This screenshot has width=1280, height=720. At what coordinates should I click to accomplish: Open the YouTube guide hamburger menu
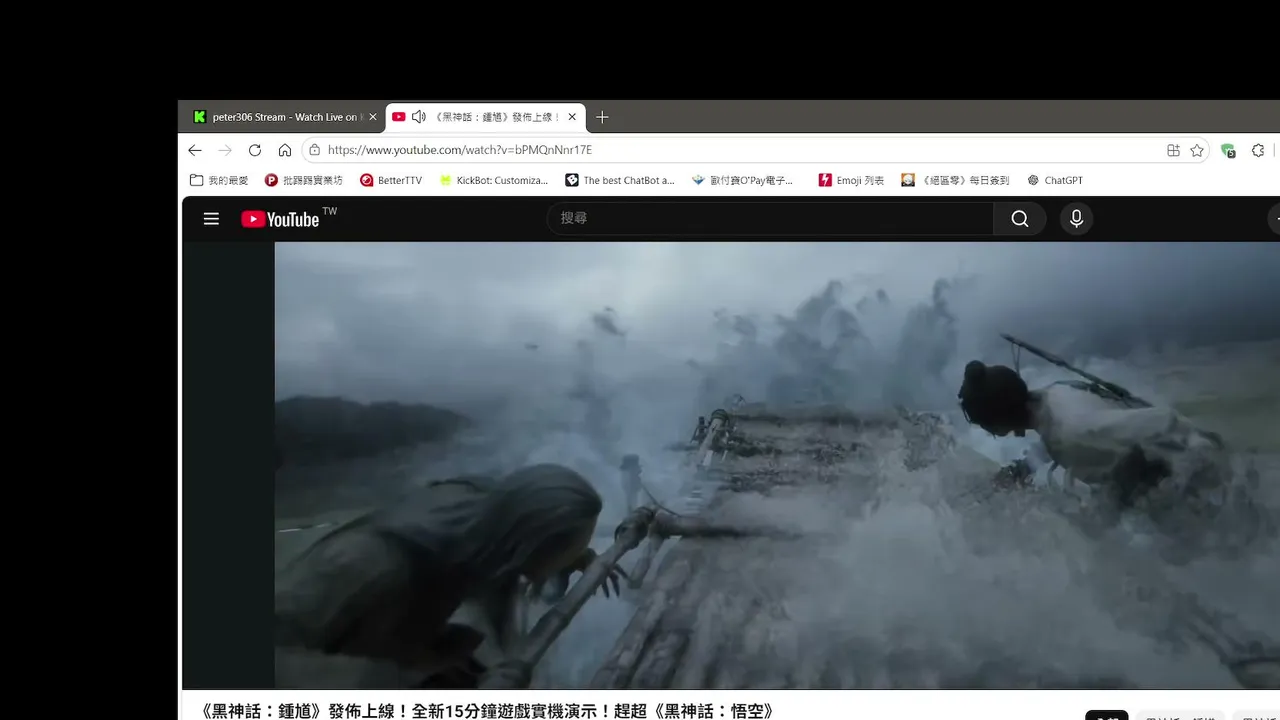(211, 219)
